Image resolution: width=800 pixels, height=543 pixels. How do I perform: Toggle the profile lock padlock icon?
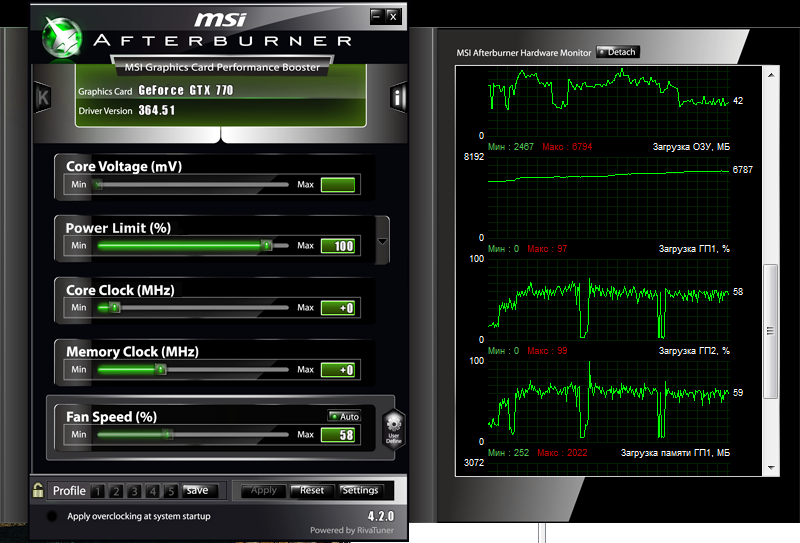(38, 490)
